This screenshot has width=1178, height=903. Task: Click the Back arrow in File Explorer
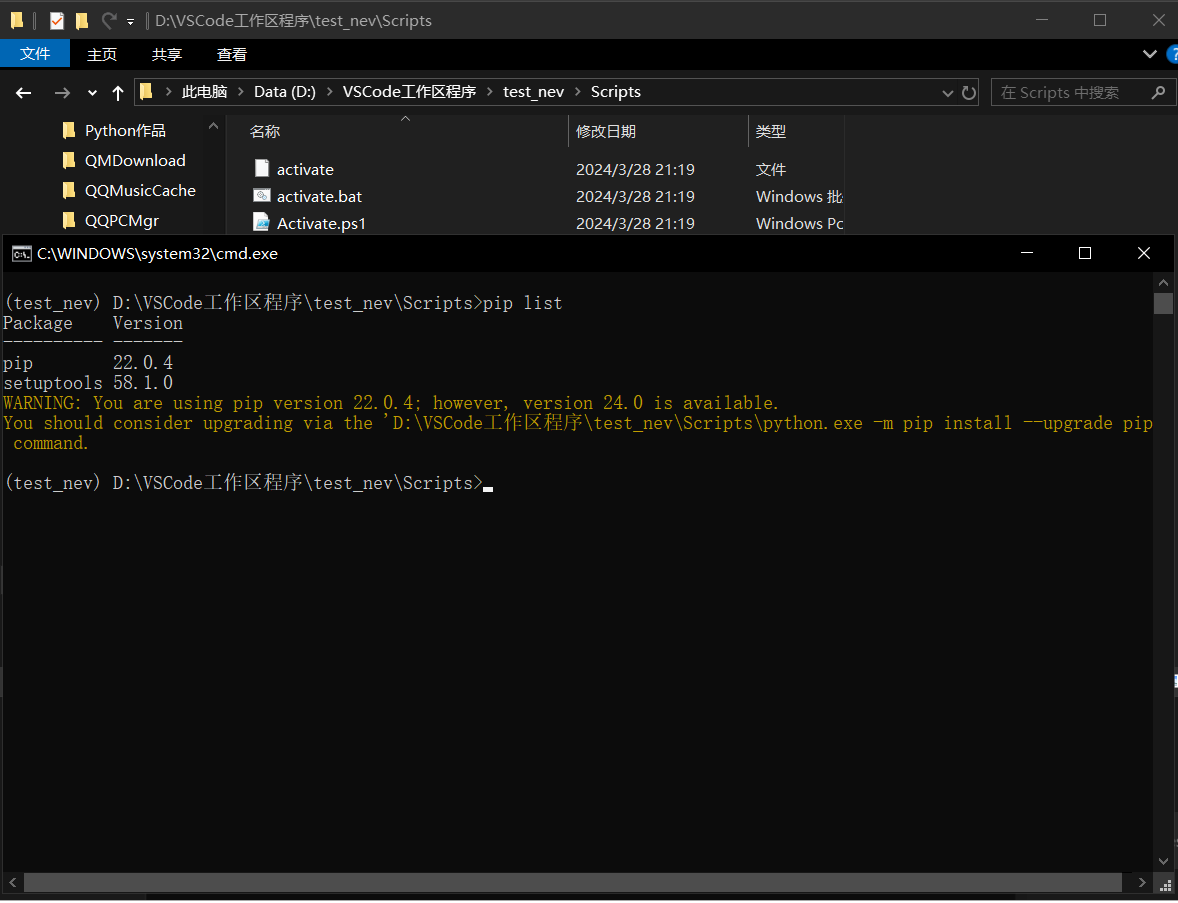[x=23, y=93]
